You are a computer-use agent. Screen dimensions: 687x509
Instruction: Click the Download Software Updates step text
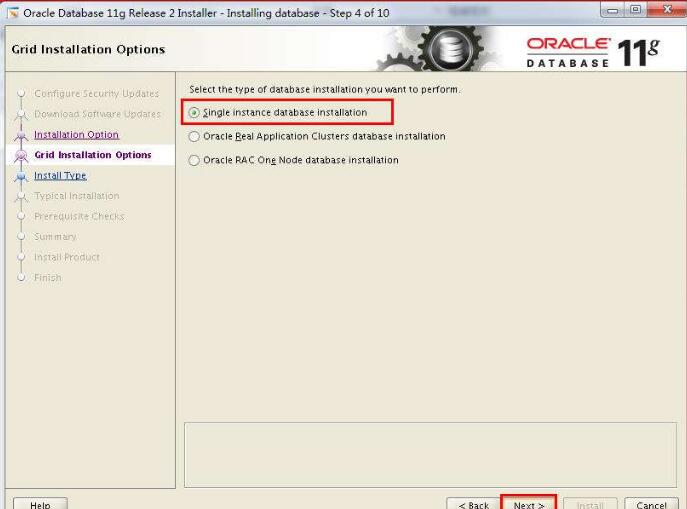pyautogui.click(x=97, y=114)
